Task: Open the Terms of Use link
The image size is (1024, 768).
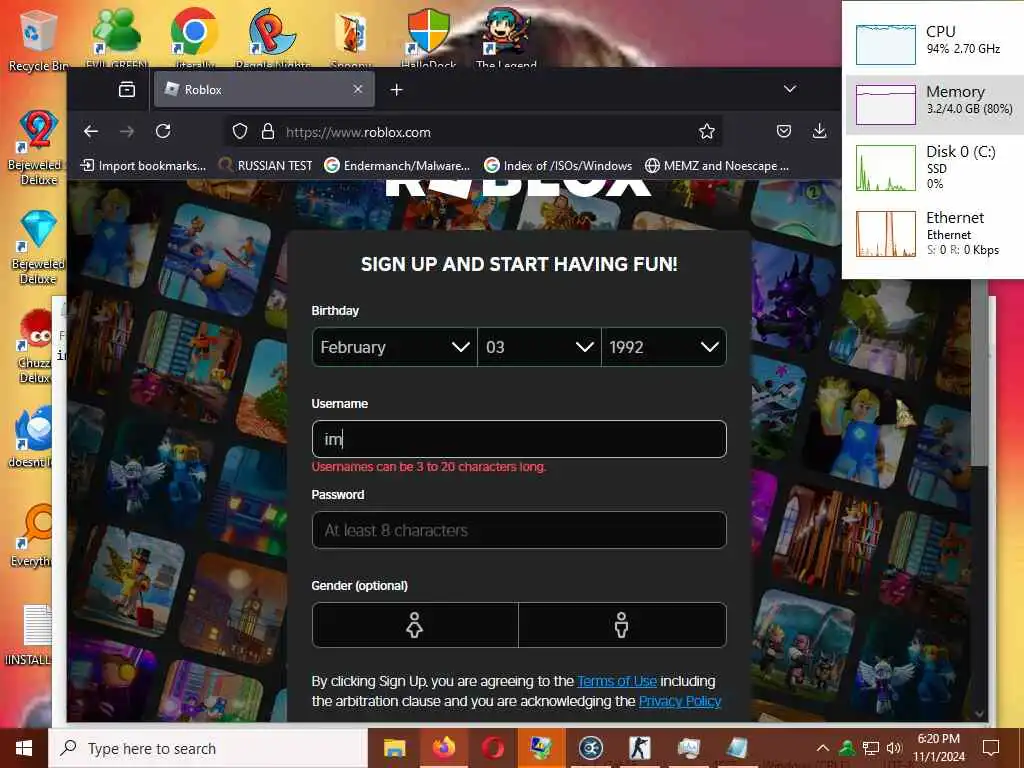Action: click(x=616, y=681)
